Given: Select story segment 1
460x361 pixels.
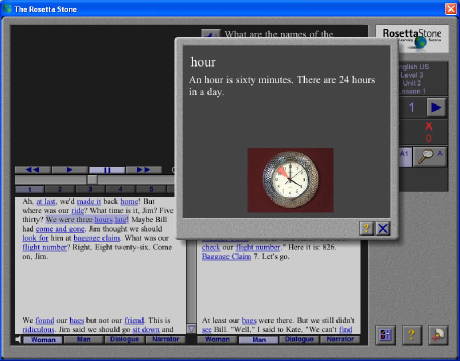Looking at the screenshot, I should point(29,189).
